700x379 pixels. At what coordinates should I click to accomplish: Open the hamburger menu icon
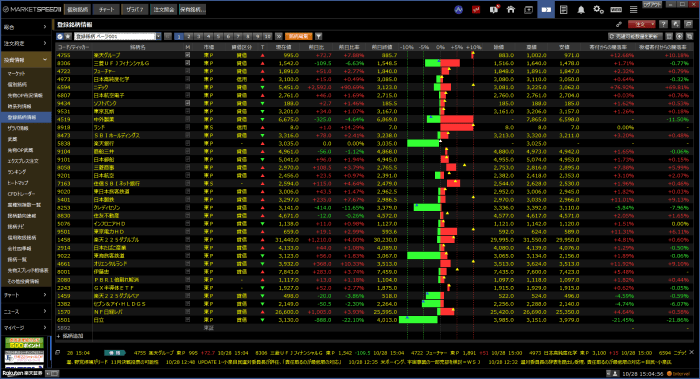point(633,9)
